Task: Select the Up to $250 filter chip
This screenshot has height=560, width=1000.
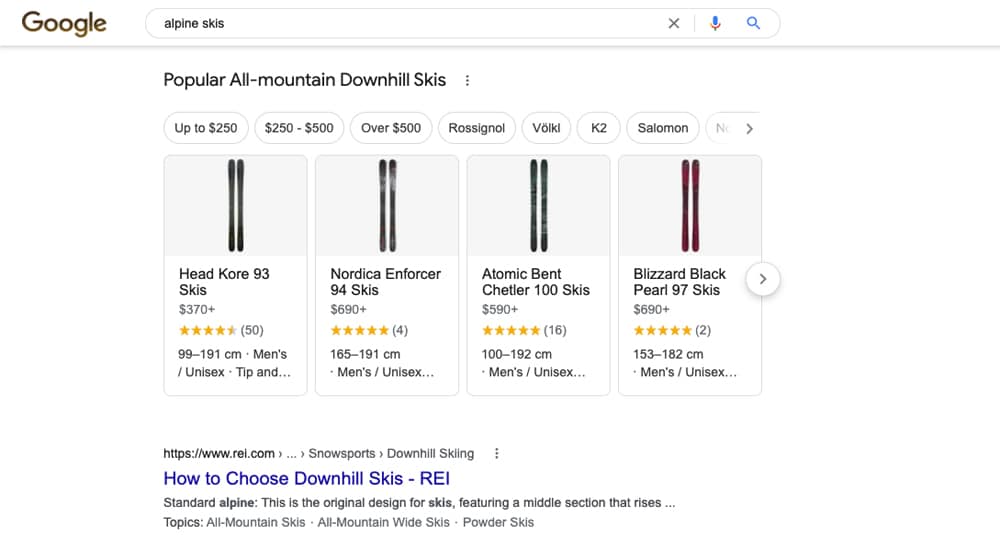Action: click(206, 128)
